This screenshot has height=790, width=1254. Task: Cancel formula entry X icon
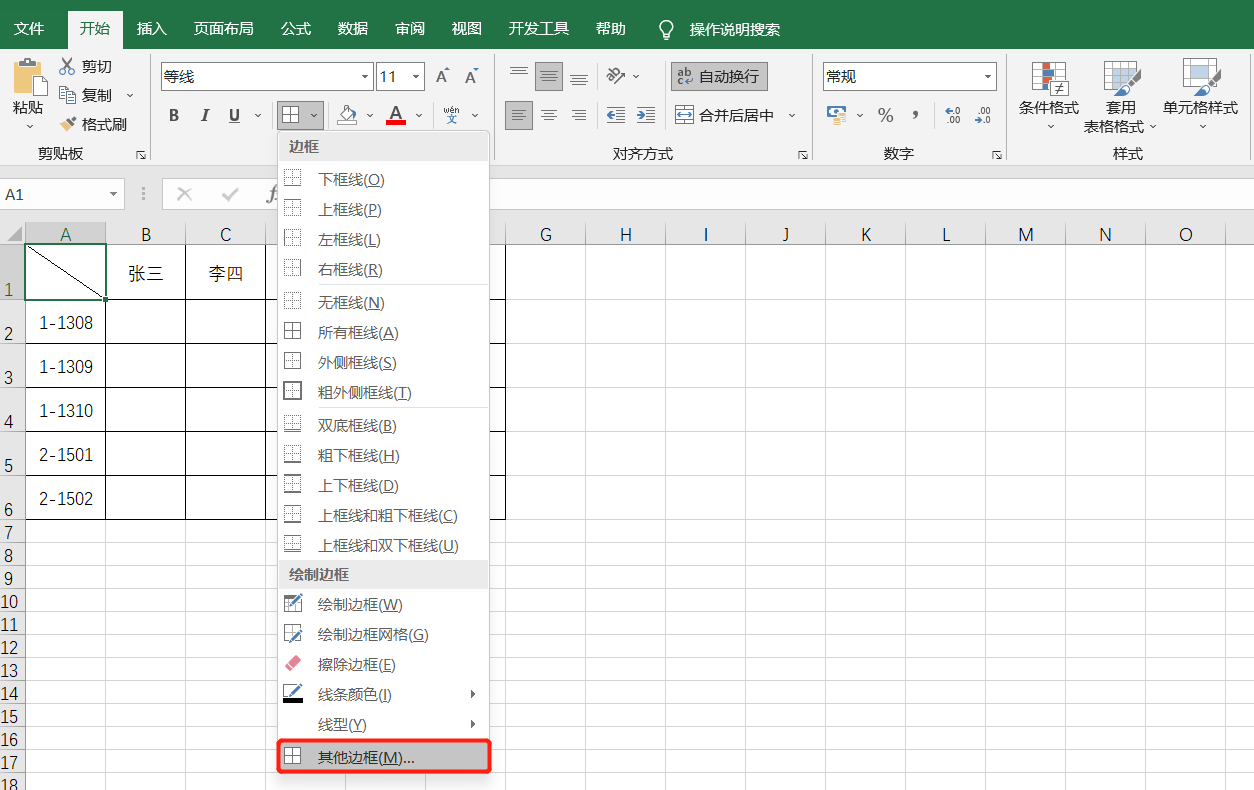coord(184,194)
